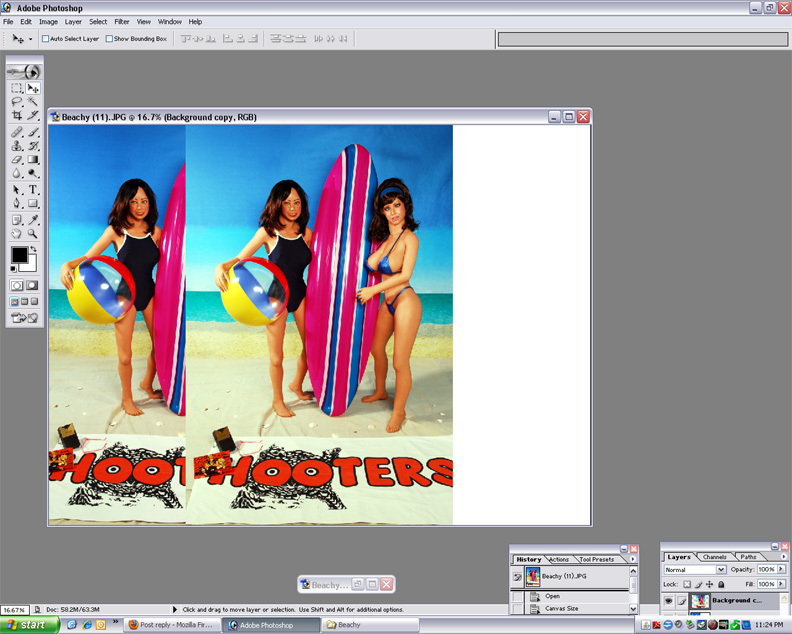This screenshot has height=634, width=792.
Task: Select the Rectangular Marquee tool
Action: [x=17, y=88]
